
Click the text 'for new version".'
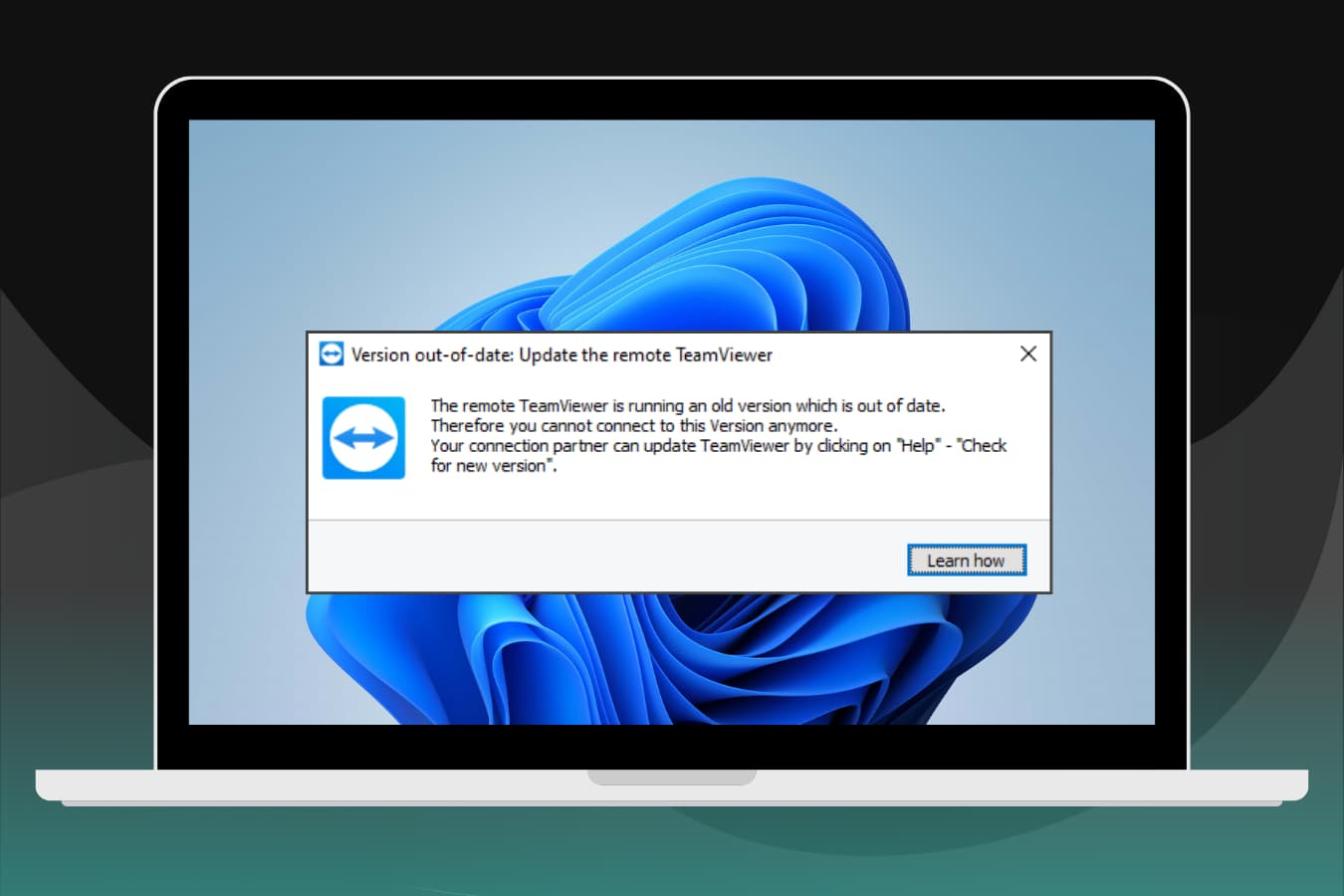click(493, 465)
